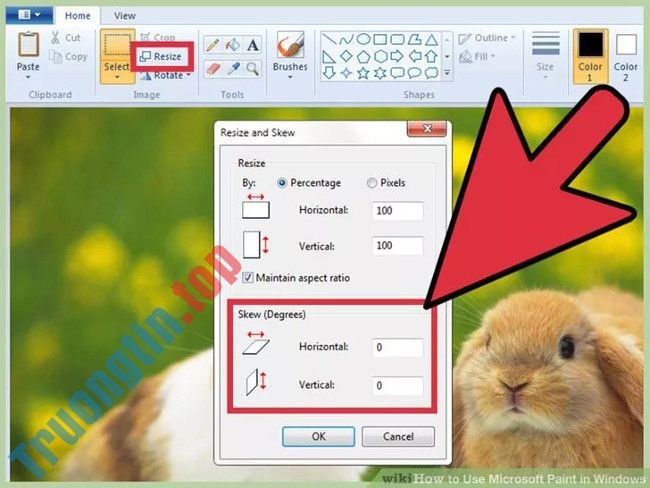Choose the Line shape
Viewport: 650px width, 488px height.
(329, 40)
